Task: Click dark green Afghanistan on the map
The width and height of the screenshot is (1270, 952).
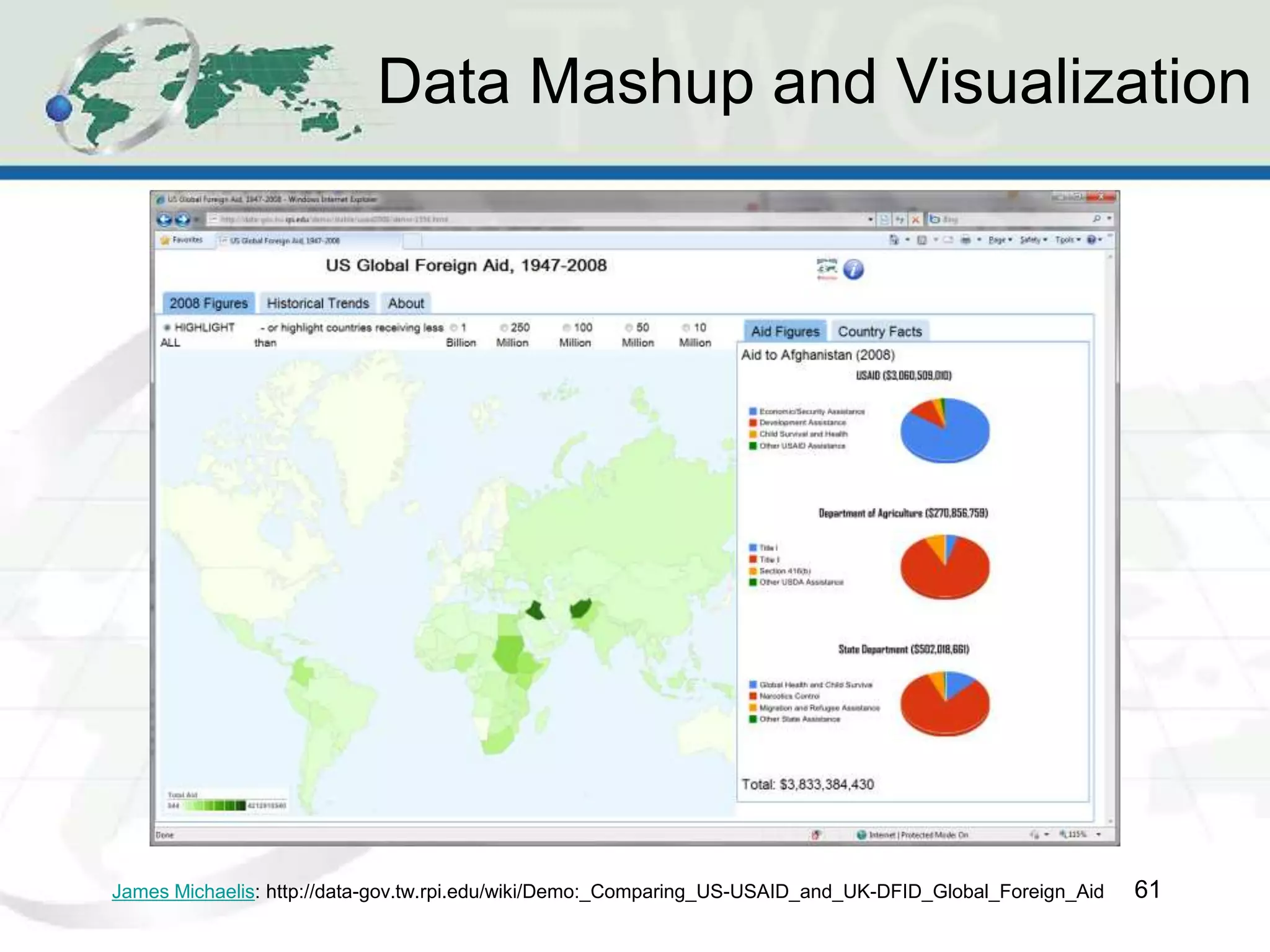Action: (580, 608)
